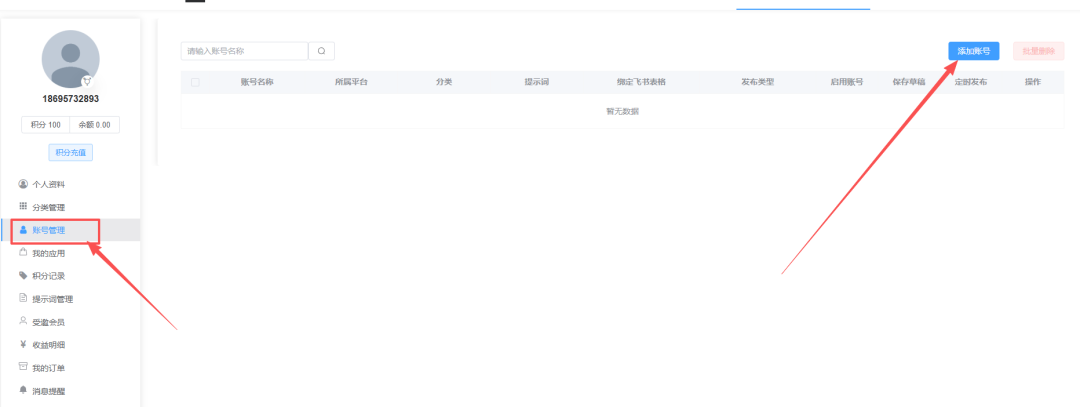This screenshot has width=1080, height=407.
Task: Select 账号管理 menu entry
Action: pyautogui.click(x=71, y=230)
